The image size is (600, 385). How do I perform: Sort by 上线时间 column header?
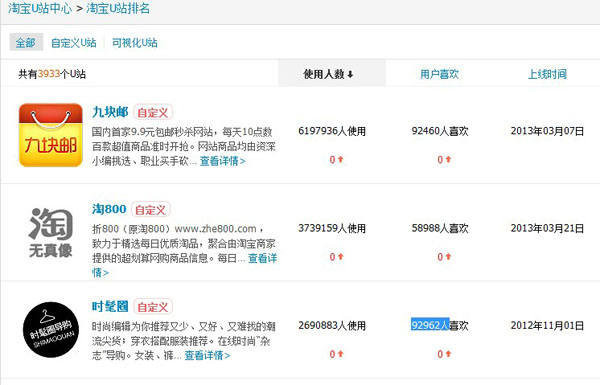point(547,74)
